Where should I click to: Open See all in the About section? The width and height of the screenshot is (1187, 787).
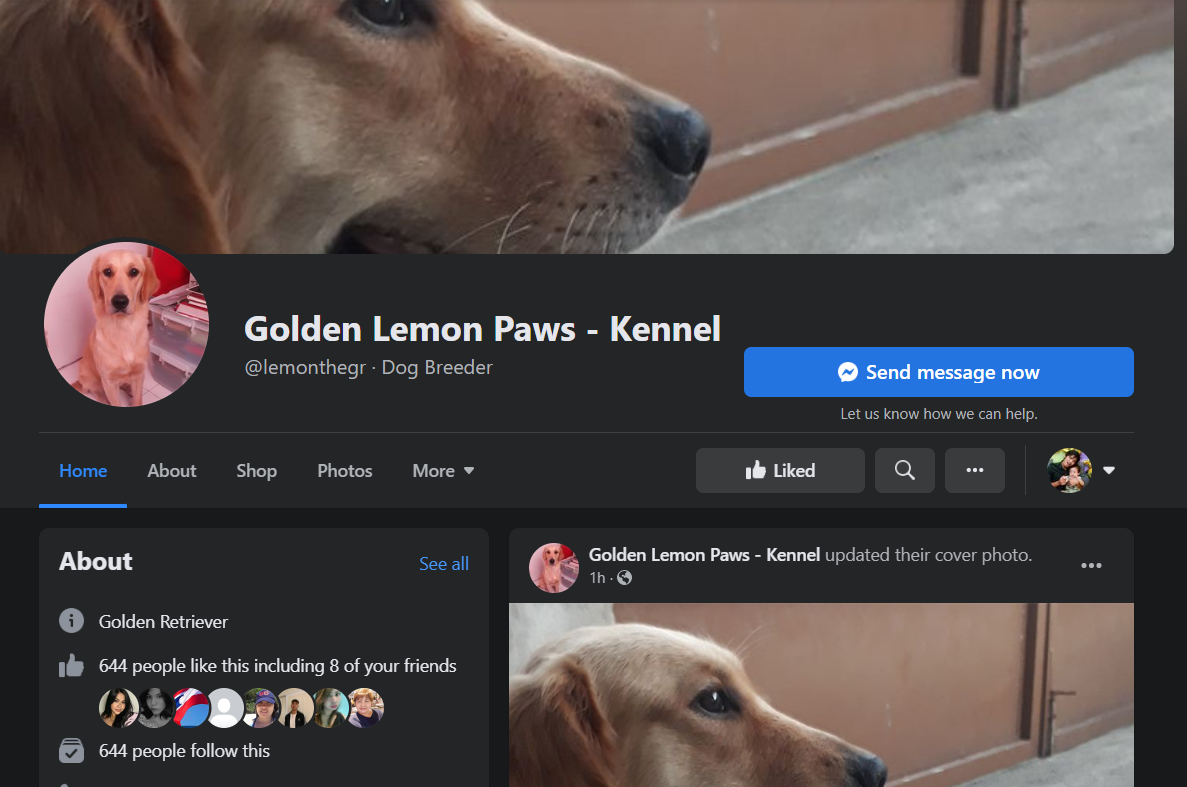[x=443, y=563]
